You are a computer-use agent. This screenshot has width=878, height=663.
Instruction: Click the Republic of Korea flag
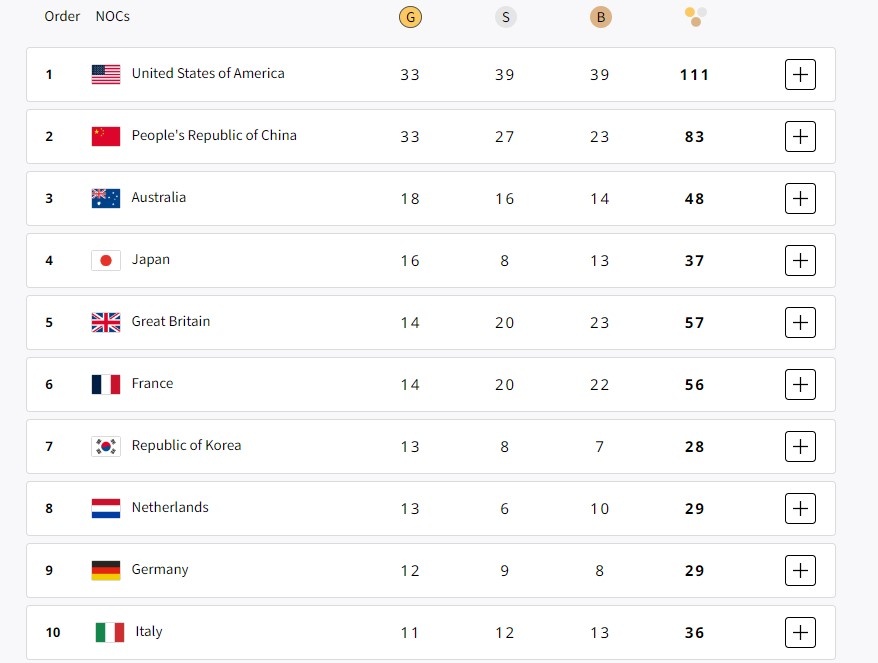click(x=106, y=446)
